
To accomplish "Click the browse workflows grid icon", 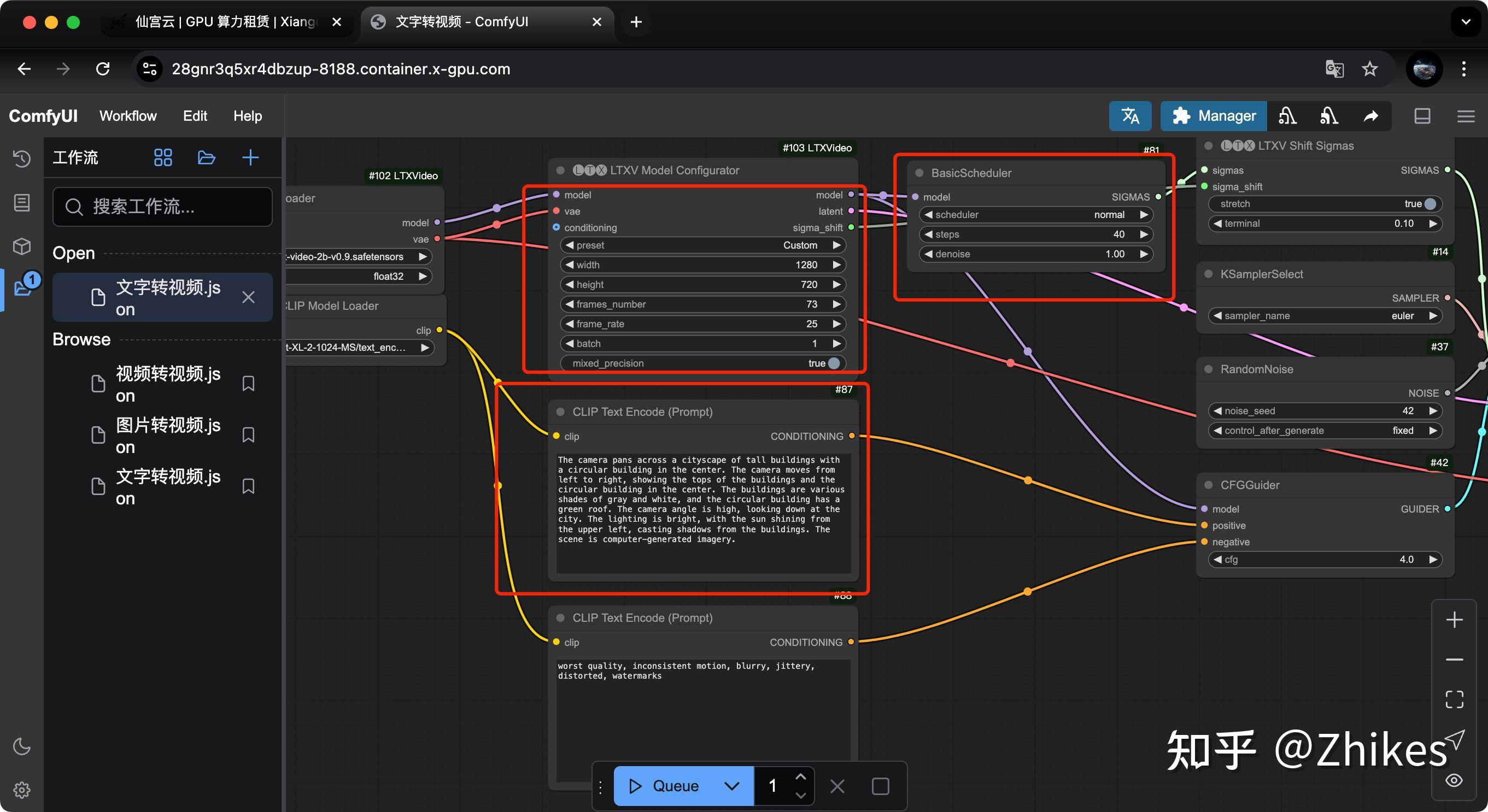I will tap(163, 158).
